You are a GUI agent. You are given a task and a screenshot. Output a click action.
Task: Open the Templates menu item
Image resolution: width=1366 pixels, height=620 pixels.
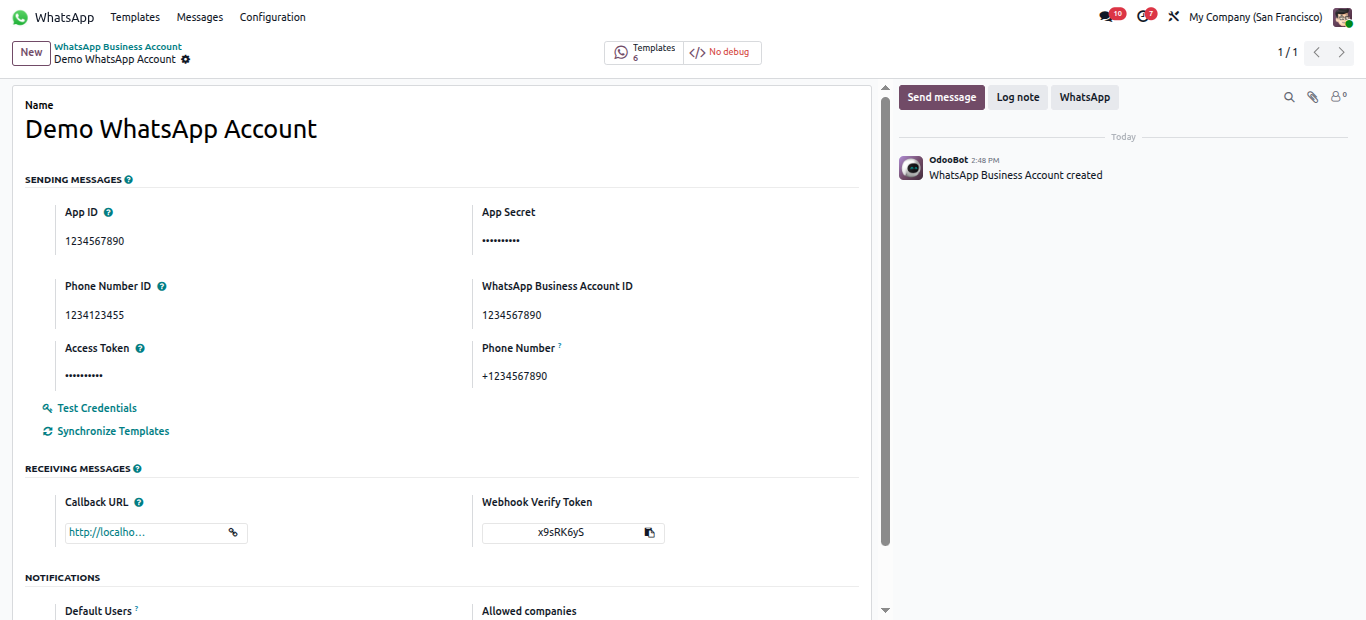[135, 17]
